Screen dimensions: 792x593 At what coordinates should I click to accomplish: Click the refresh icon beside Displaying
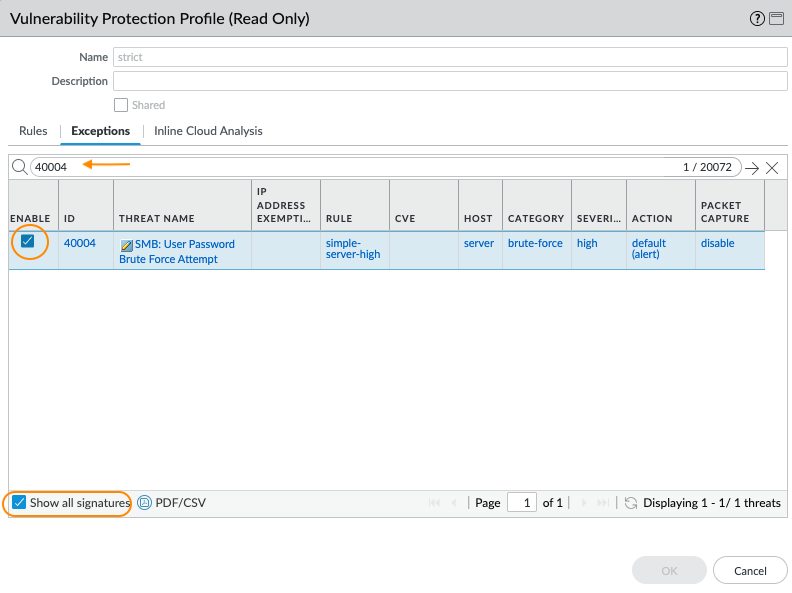[x=631, y=503]
